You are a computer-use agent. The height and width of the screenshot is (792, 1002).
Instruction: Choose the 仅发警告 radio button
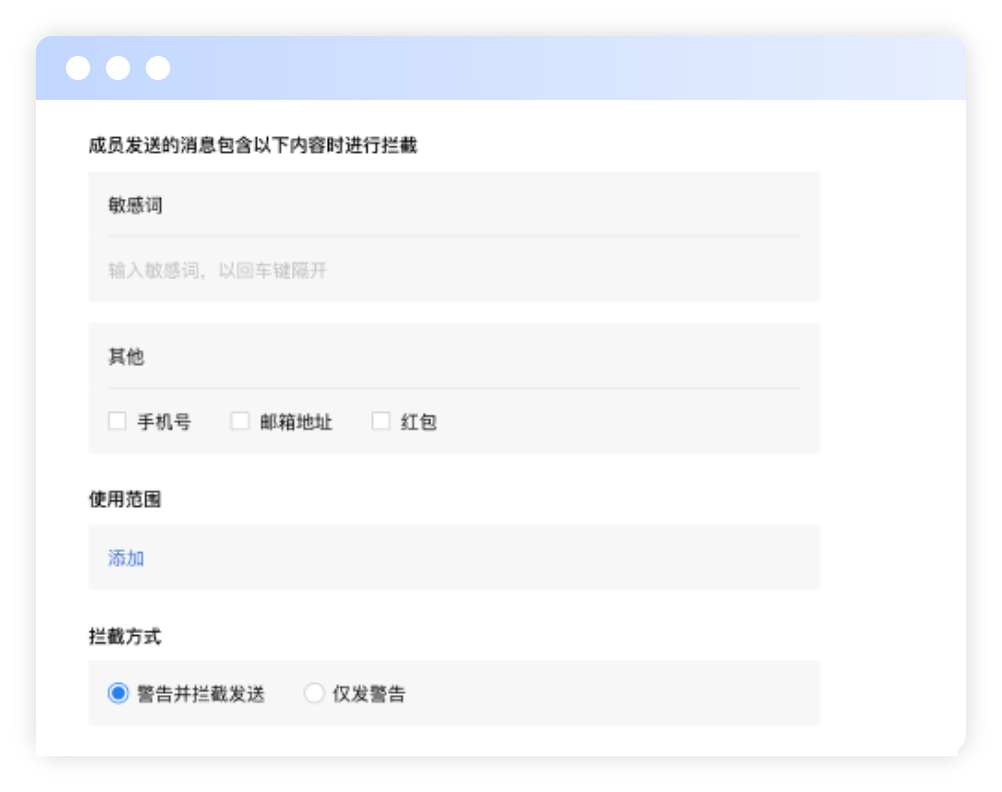click(315, 693)
